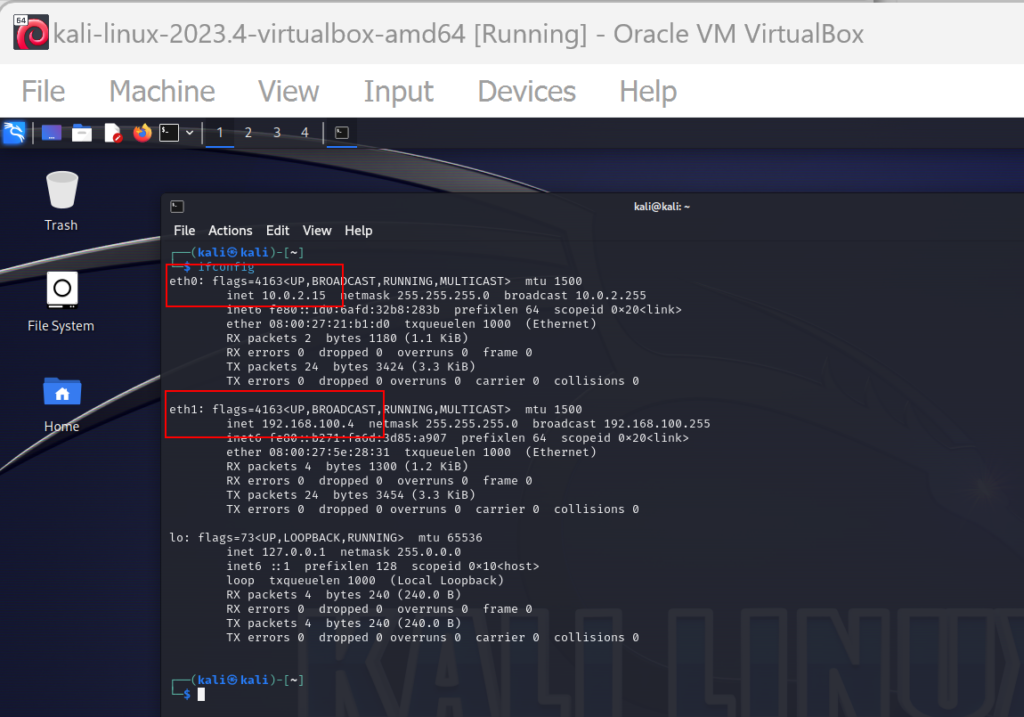Click 'mtu 65536' value
The height and width of the screenshot is (717, 1024).
(450, 538)
